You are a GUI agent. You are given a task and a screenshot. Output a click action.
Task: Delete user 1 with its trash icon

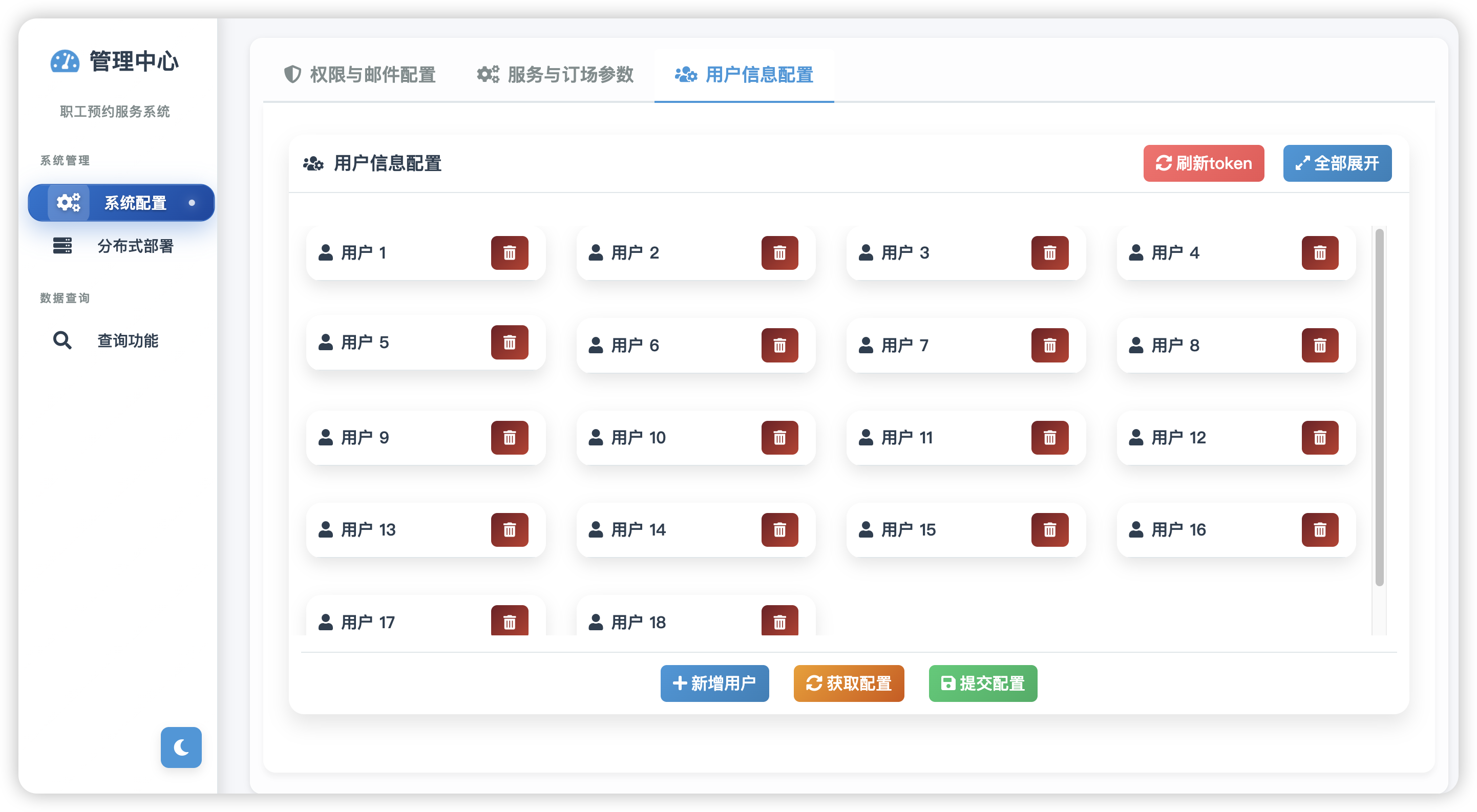[x=509, y=253]
